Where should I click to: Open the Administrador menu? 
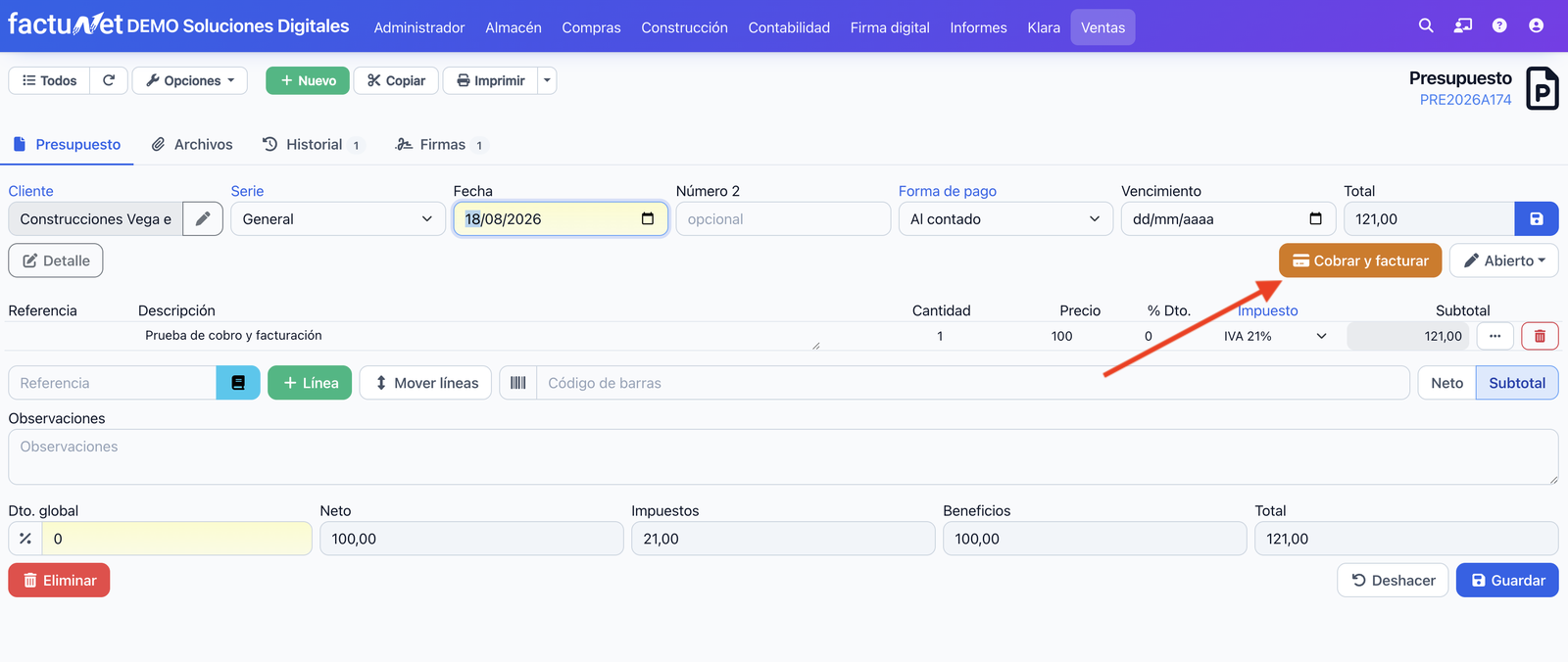419,27
